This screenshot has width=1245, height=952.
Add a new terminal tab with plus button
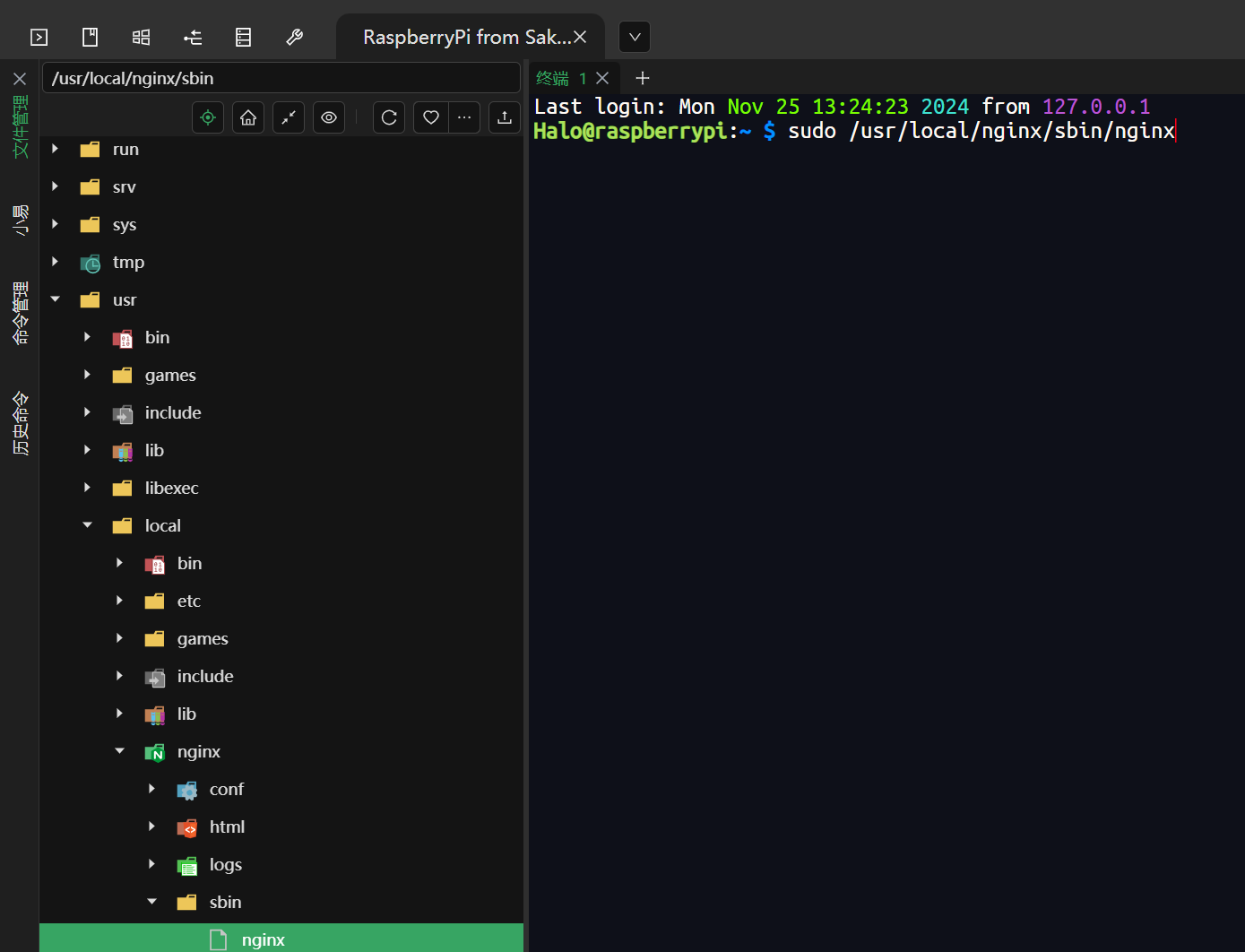(x=642, y=78)
